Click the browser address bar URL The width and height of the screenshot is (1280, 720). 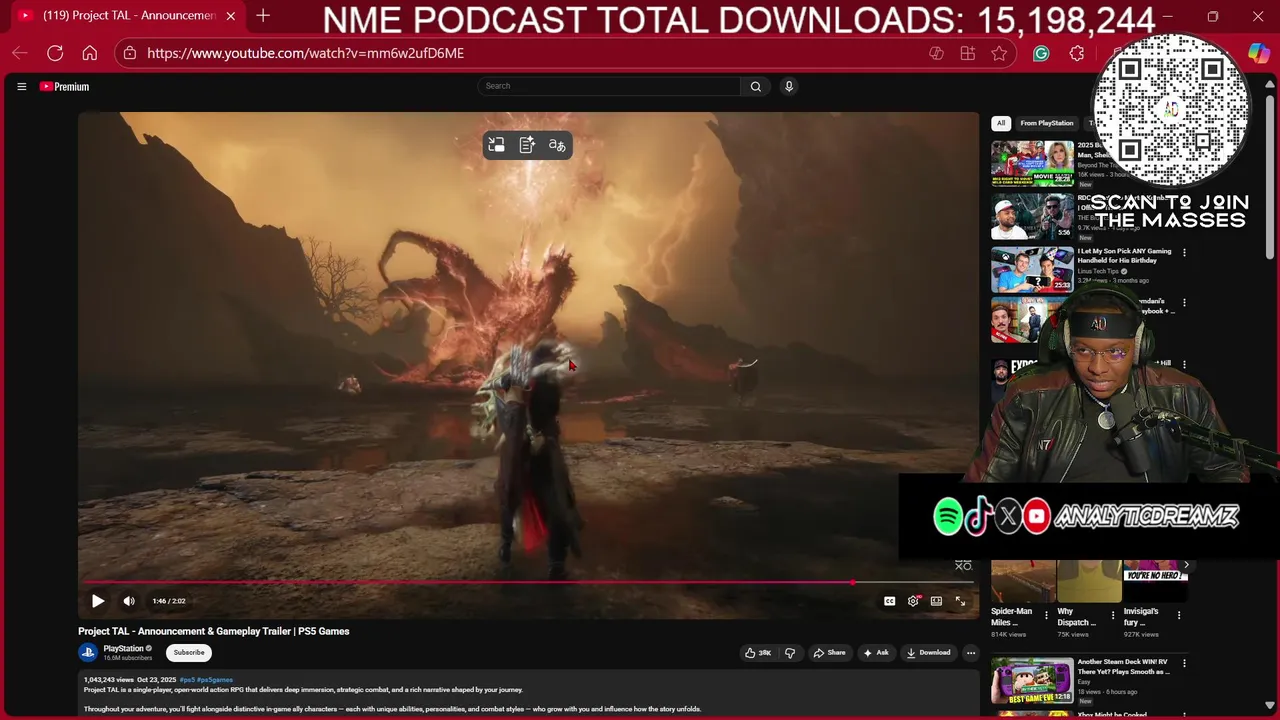pos(306,53)
